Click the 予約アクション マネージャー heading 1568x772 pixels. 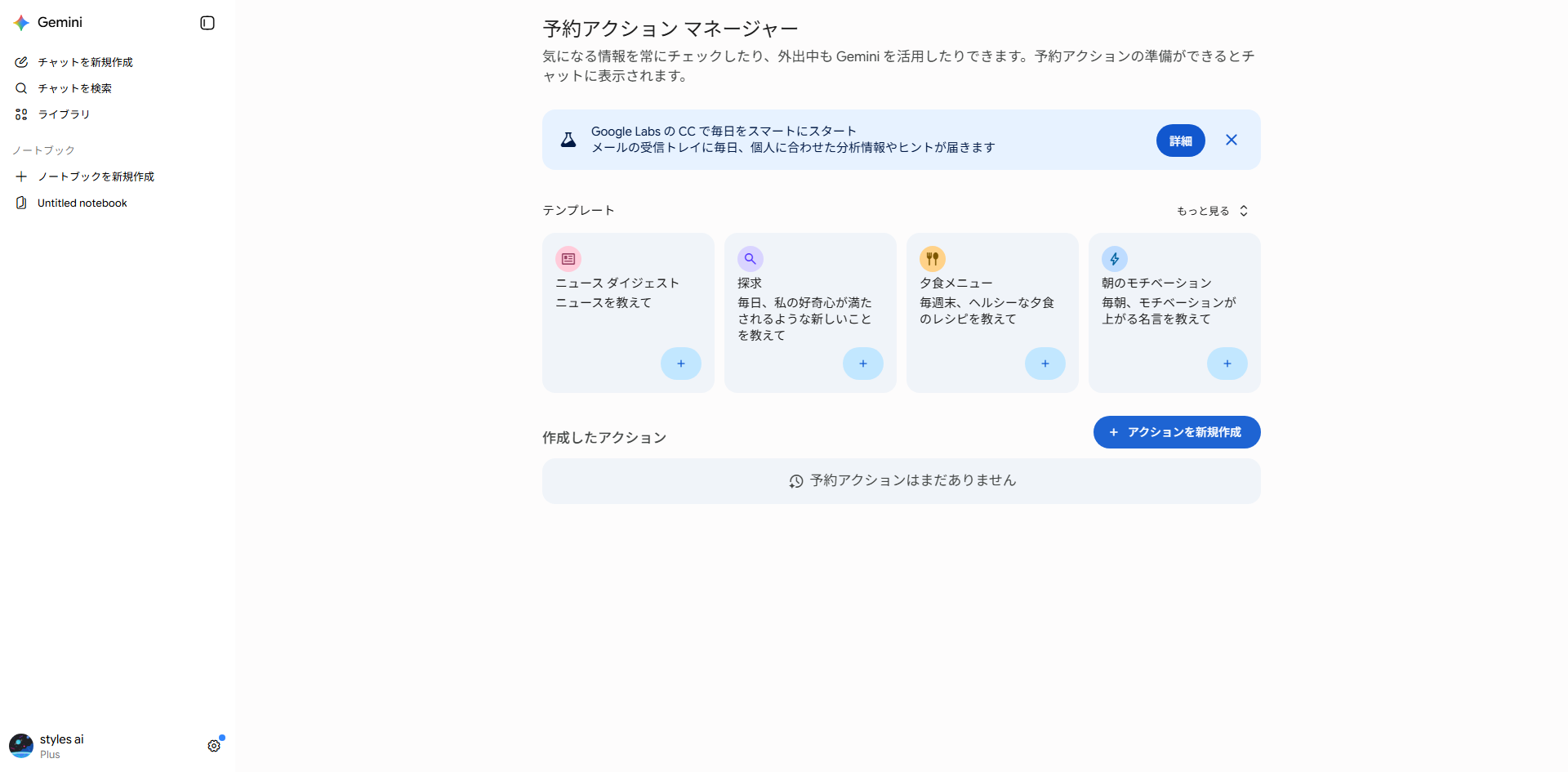click(x=670, y=29)
